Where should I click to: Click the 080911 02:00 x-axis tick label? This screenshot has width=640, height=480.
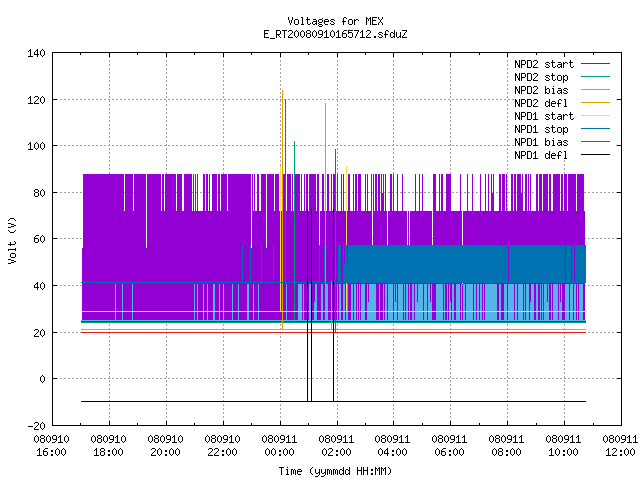(336, 446)
